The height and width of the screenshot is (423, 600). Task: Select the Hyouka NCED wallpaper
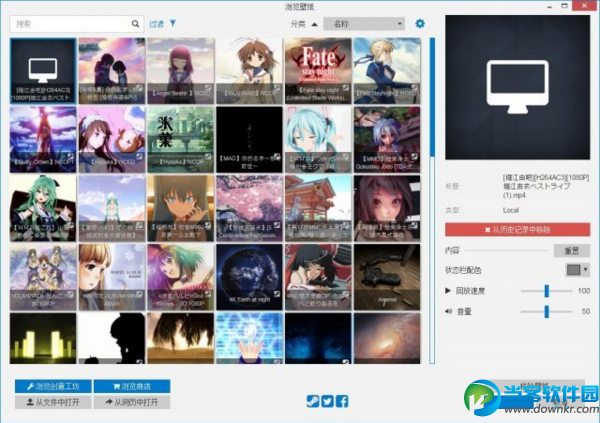[112, 140]
